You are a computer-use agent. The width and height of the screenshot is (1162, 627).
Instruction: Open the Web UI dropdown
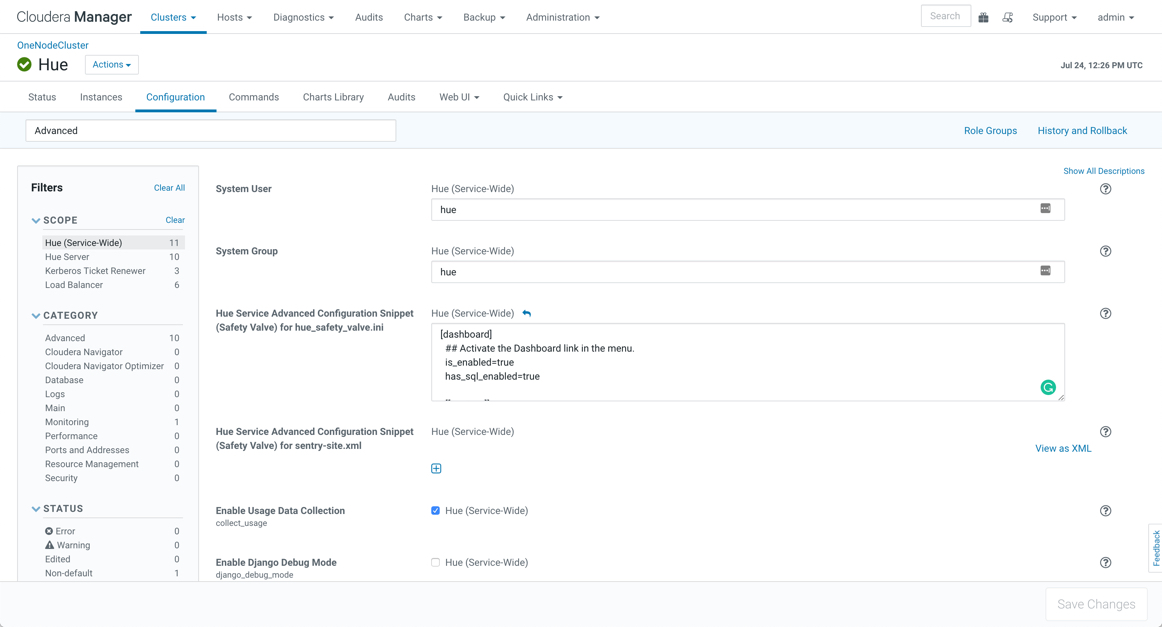459,97
